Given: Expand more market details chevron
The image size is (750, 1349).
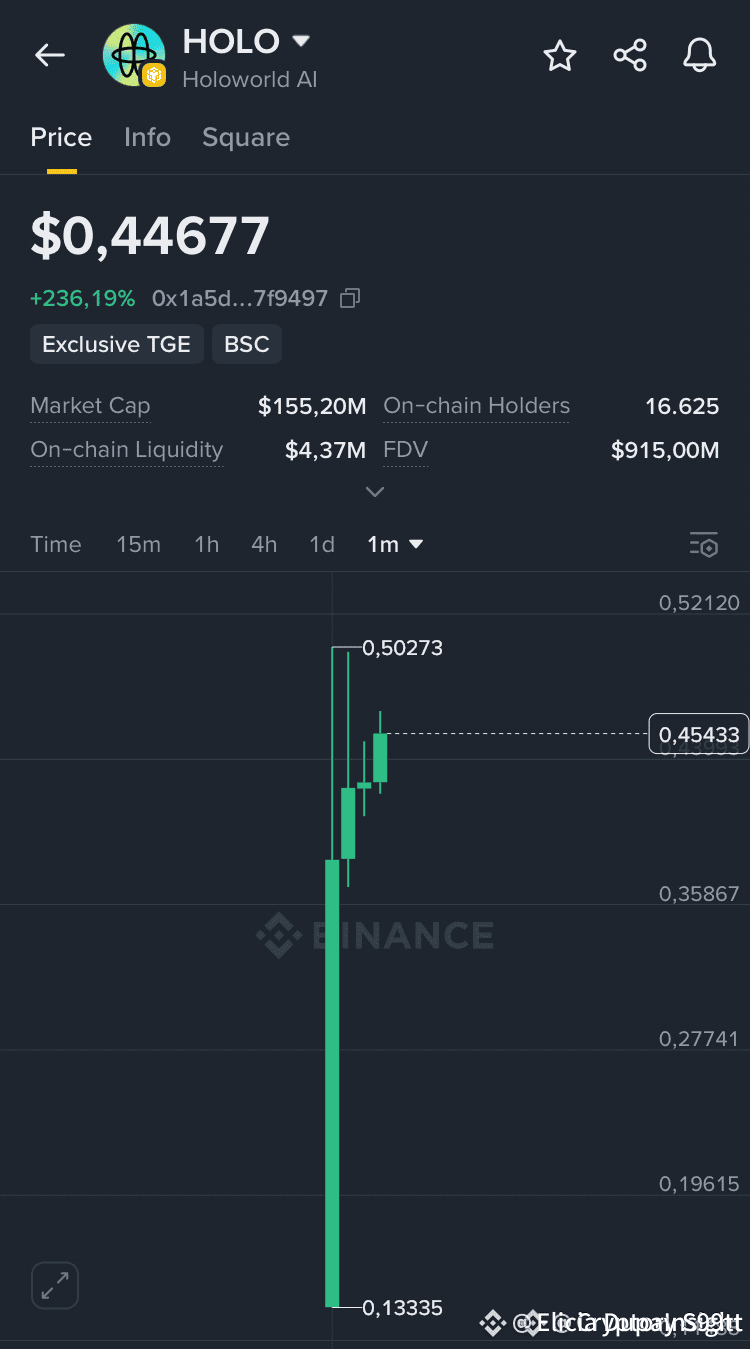Looking at the screenshot, I should [375, 492].
